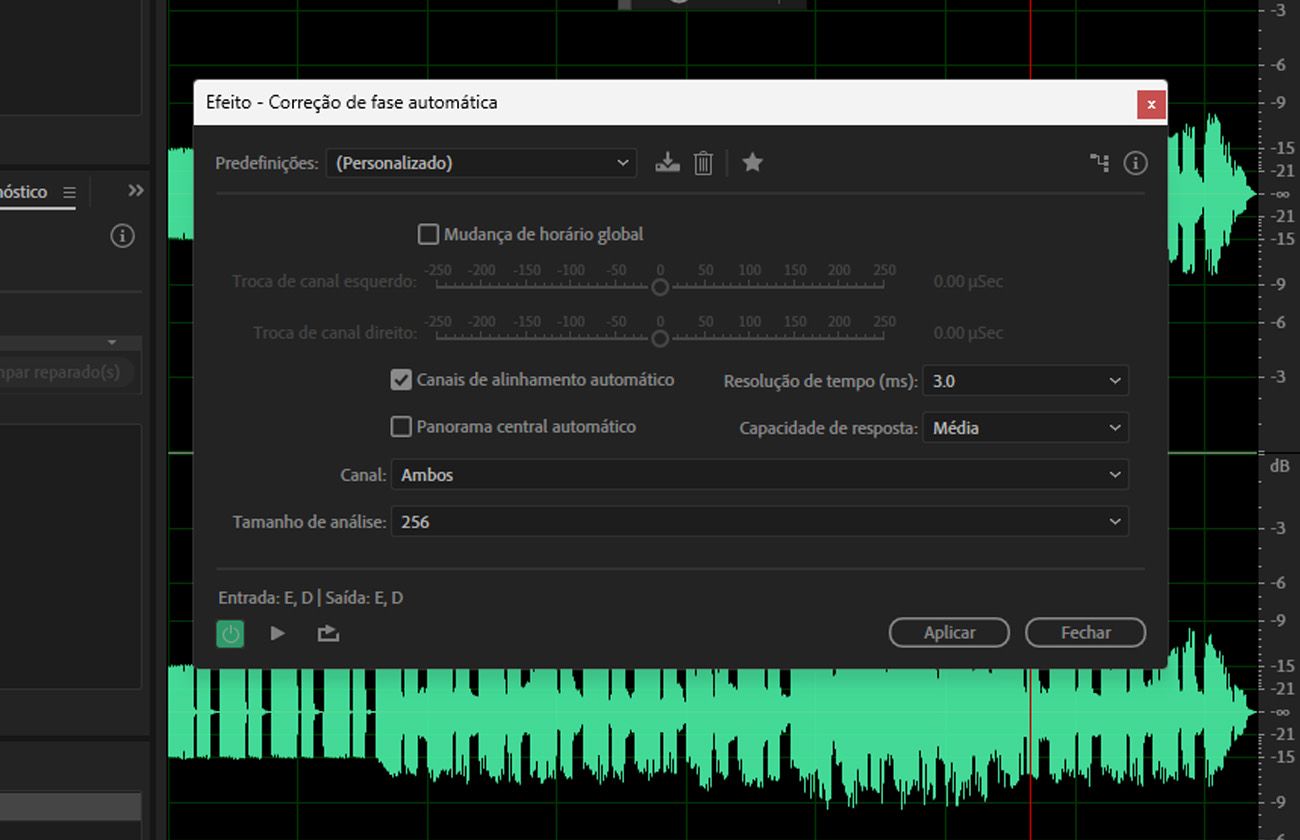Save the current settings as a preset
Screen dimensions: 1300x840
pos(667,163)
